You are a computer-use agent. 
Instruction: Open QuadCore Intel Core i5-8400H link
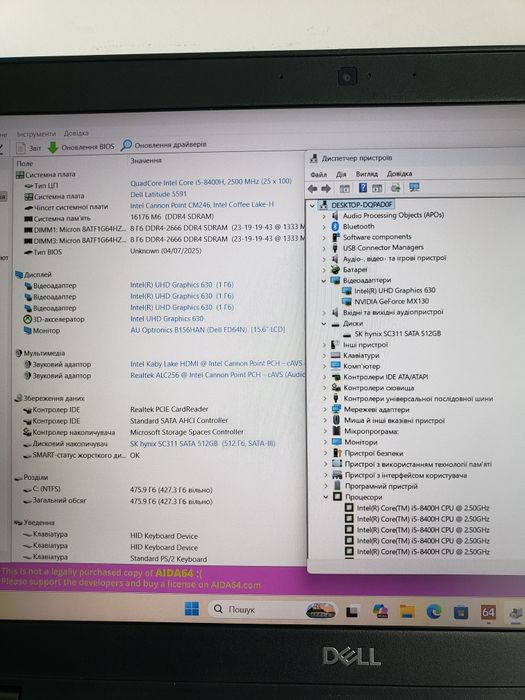[211, 182]
